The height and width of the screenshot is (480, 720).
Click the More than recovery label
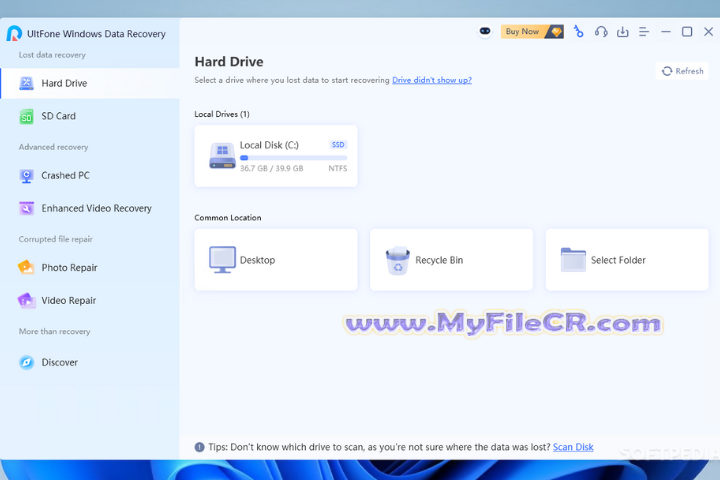click(54, 332)
